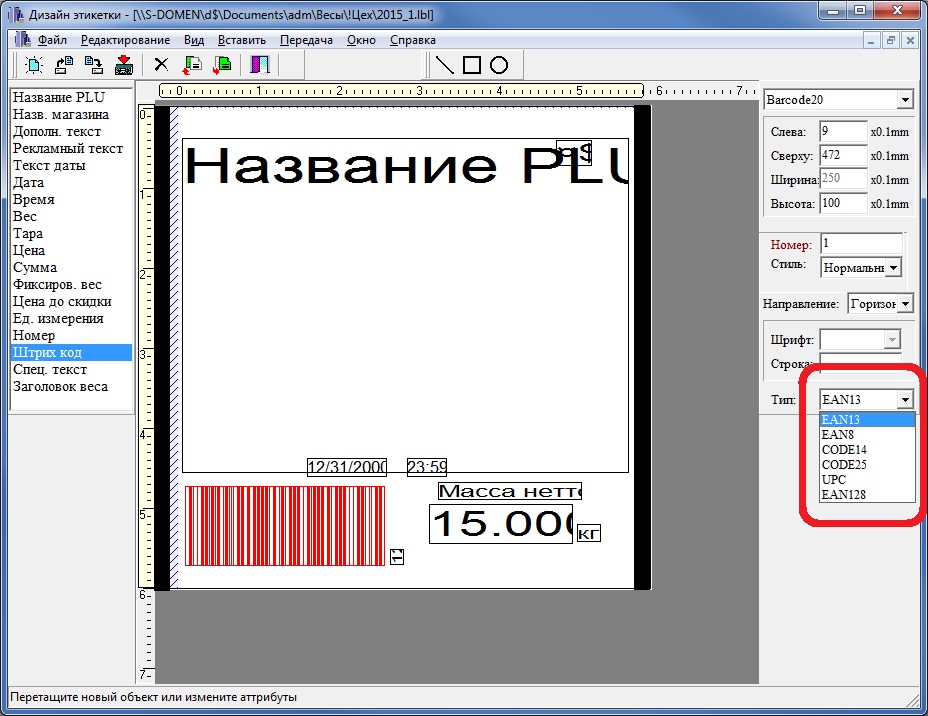Click the purple door exit icon

pyautogui.click(x=260, y=65)
